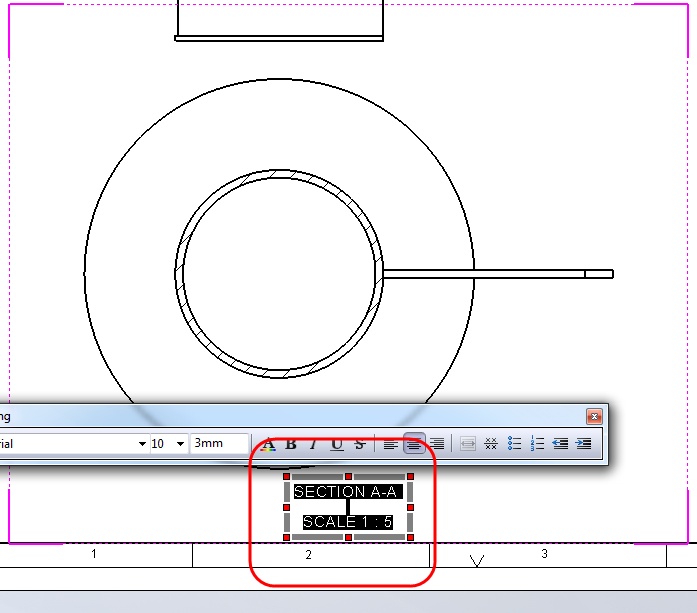Screen dimensions: 697x613
Task: Apply a bulleted list
Action: [514, 444]
